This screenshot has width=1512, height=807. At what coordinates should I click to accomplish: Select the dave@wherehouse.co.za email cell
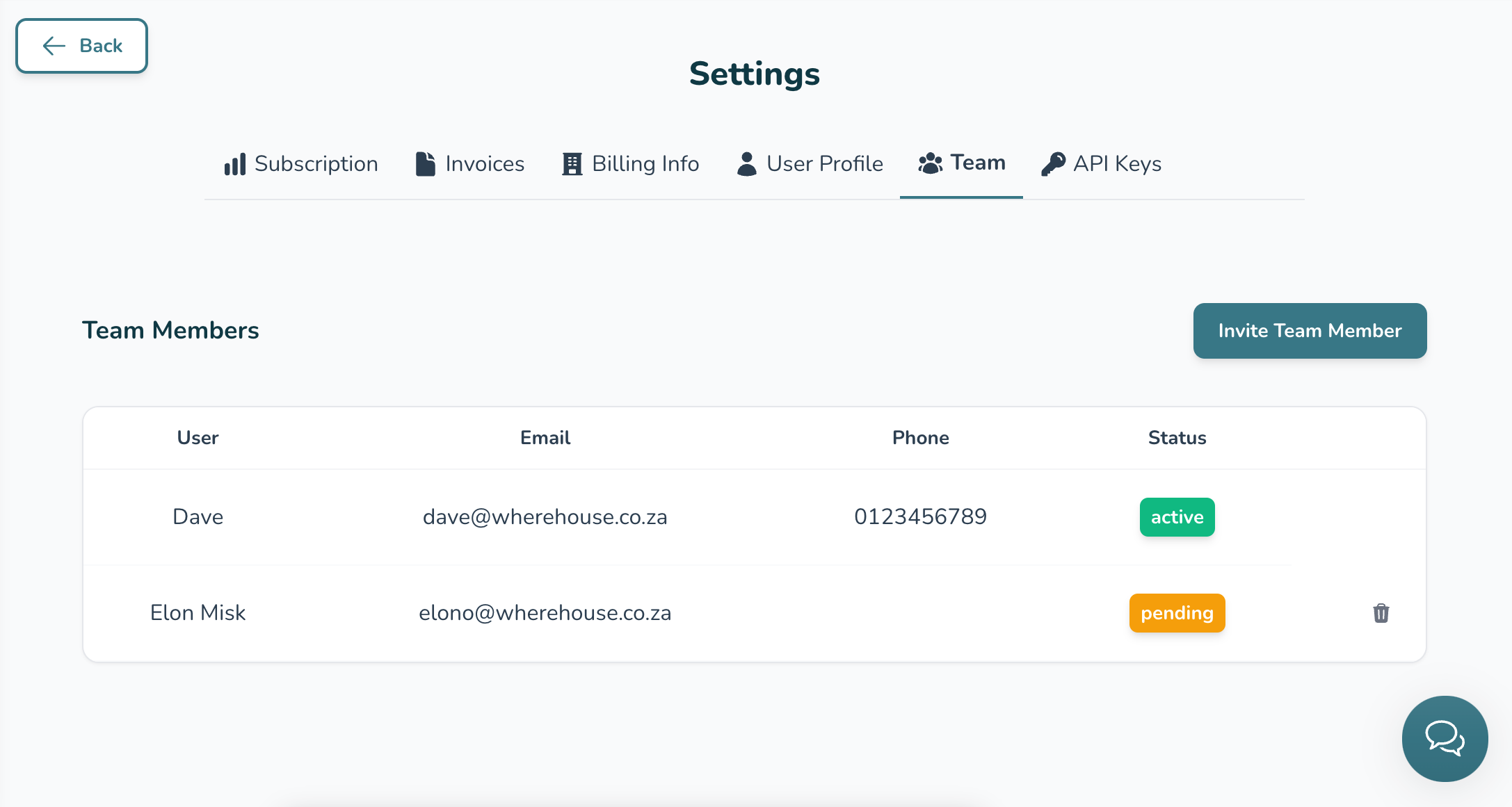click(x=545, y=517)
